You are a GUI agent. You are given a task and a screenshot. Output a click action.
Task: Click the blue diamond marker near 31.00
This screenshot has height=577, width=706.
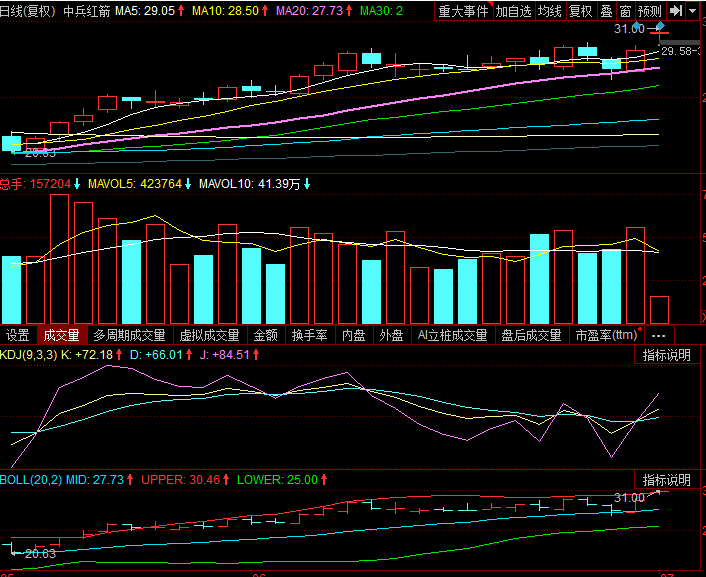(x=660, y=27)
